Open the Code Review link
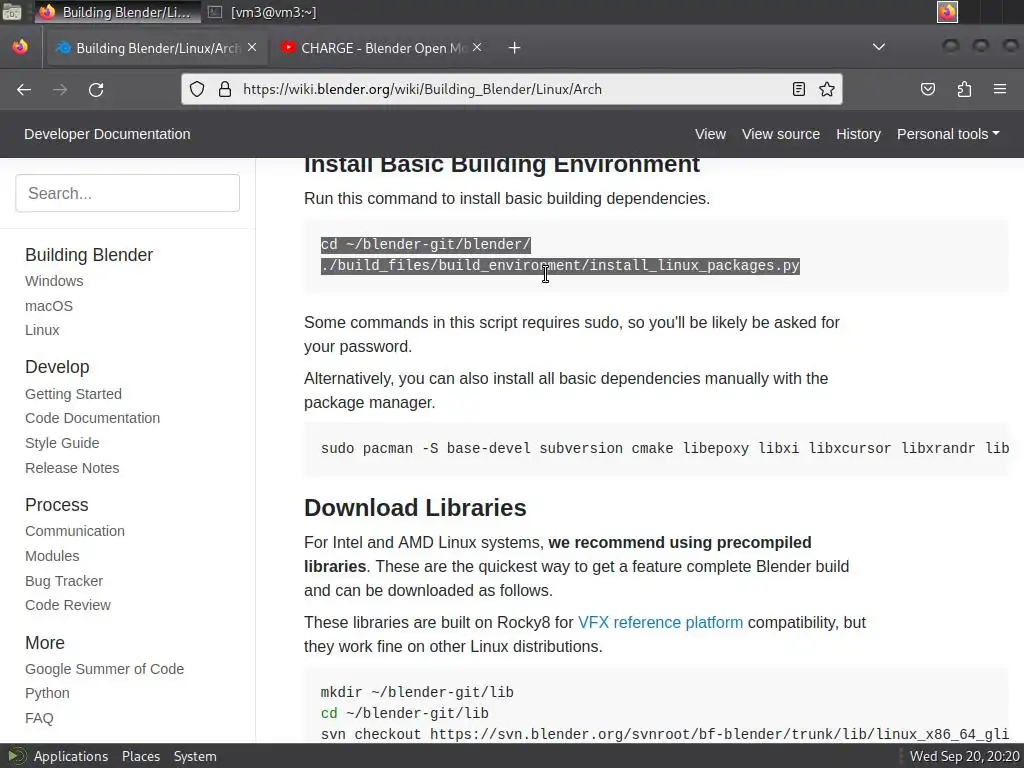 68,605
